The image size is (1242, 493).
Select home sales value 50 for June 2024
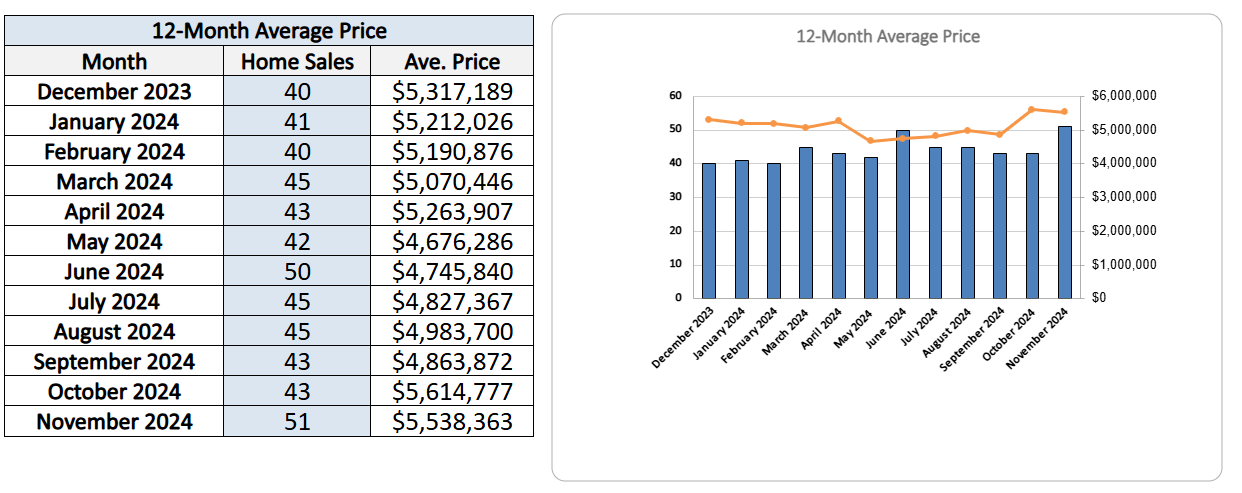(298, 271)
